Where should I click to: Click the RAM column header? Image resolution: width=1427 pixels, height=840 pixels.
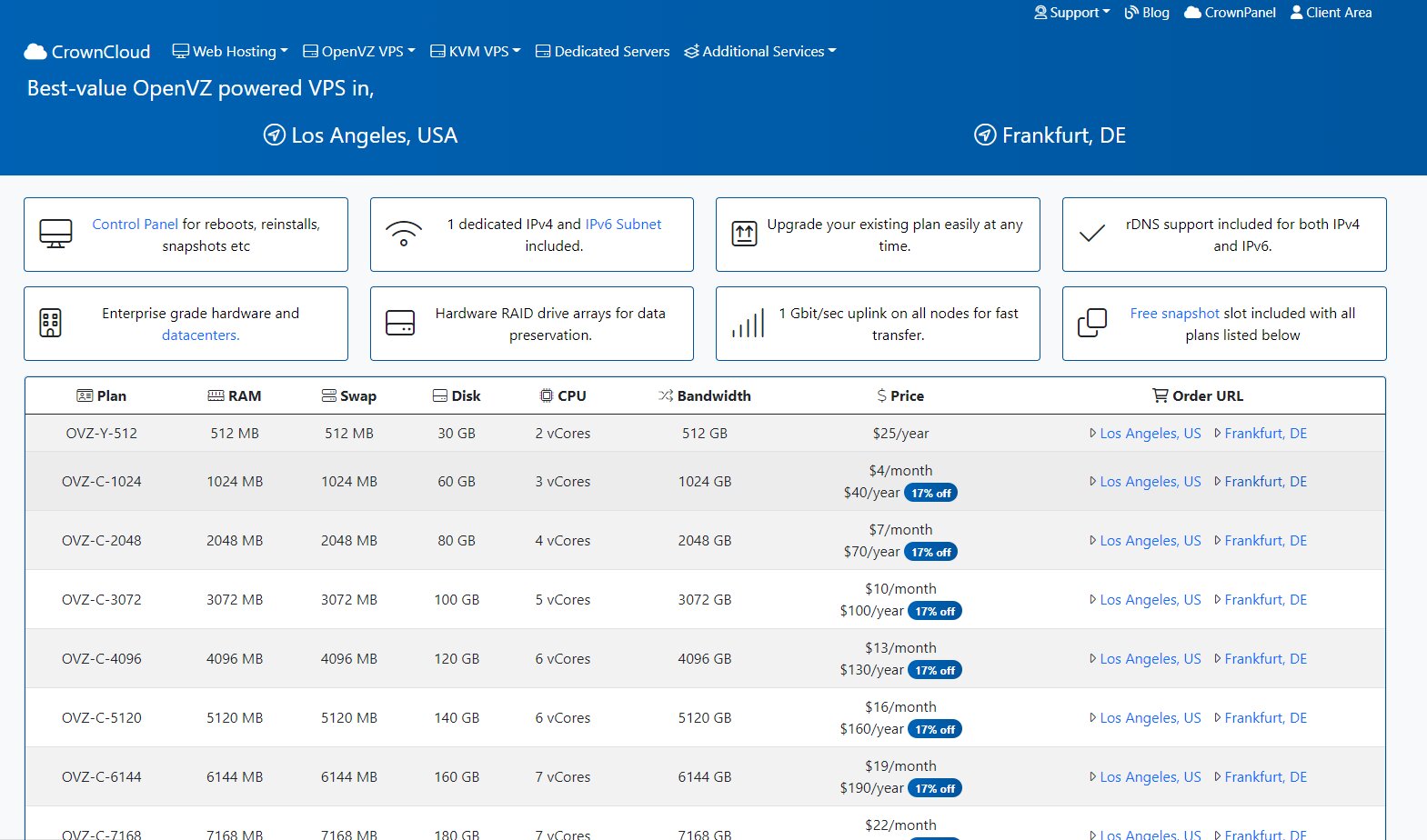point(235,396)
